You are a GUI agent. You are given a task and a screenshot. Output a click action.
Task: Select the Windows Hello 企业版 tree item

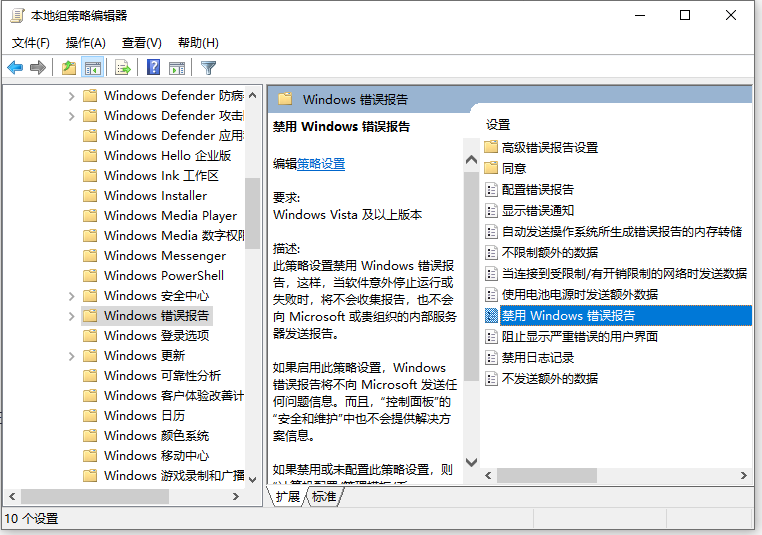coord(167,155)
